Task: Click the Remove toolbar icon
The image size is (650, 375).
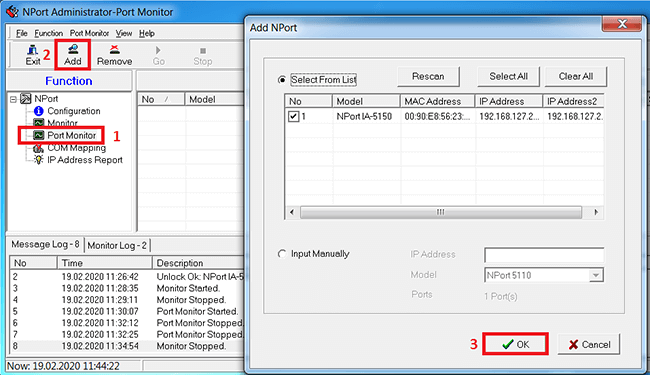Action: (x=114, y=55)
